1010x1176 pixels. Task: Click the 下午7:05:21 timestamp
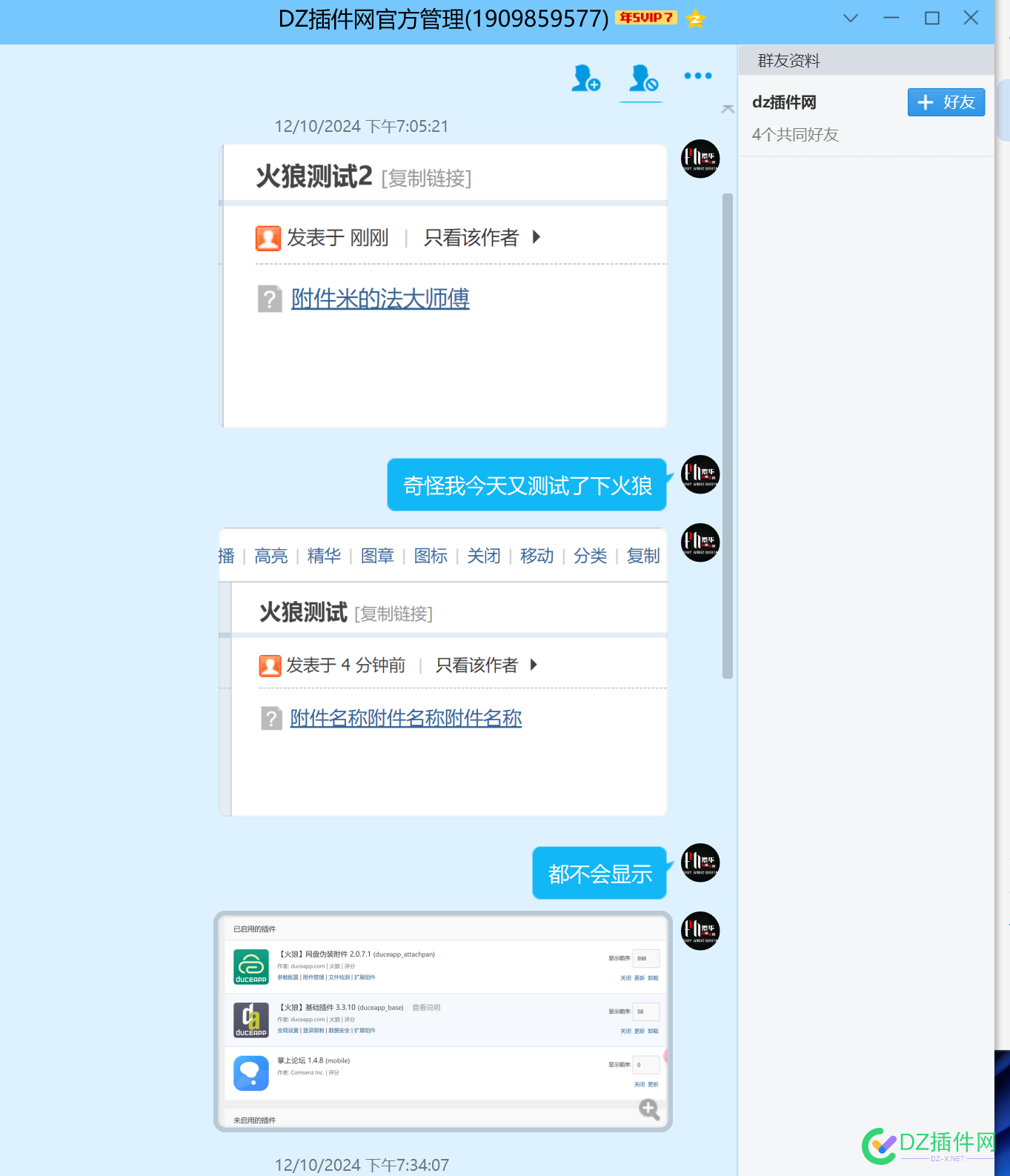362,127
